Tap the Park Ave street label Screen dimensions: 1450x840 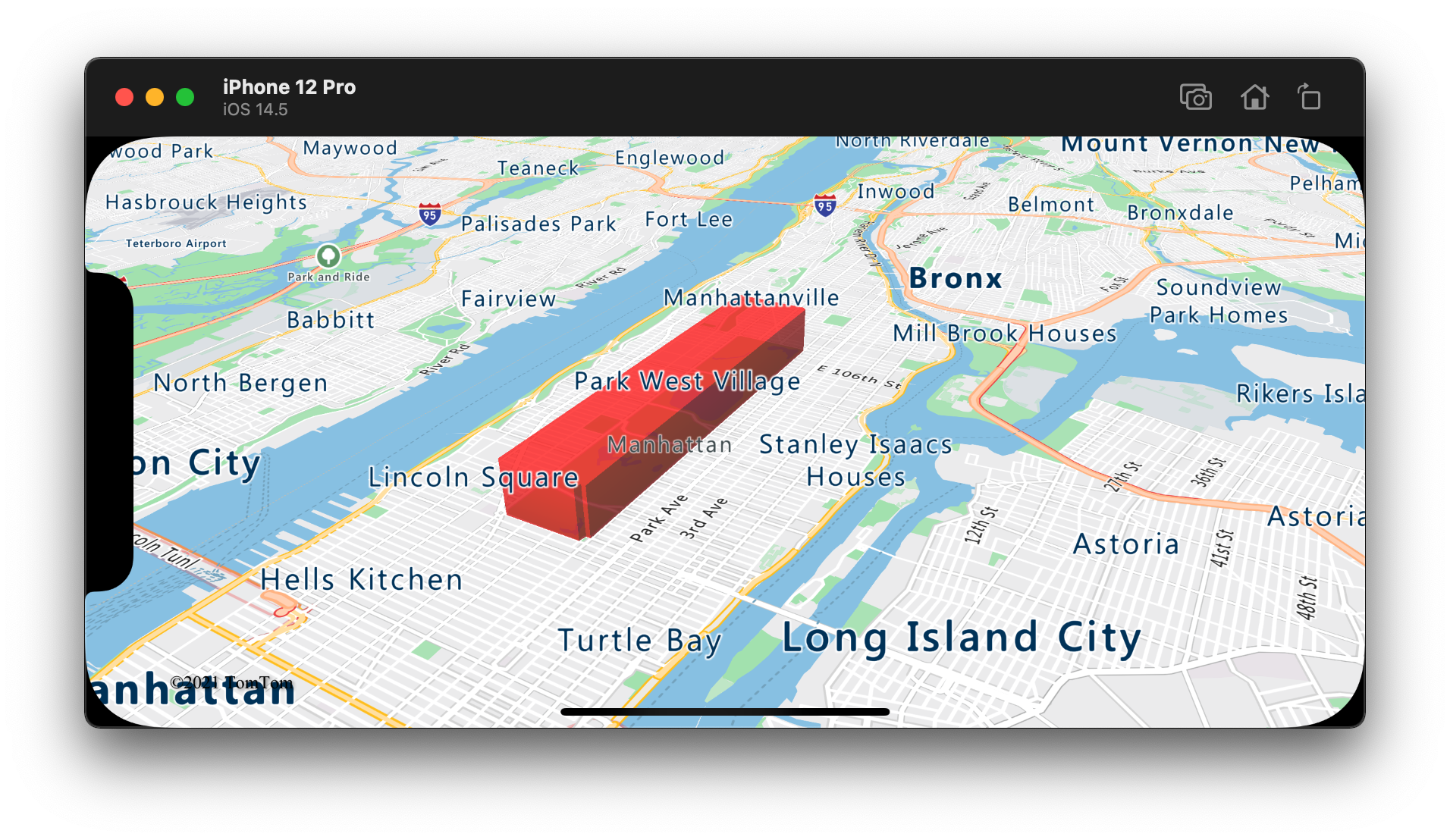coord(658,518)
